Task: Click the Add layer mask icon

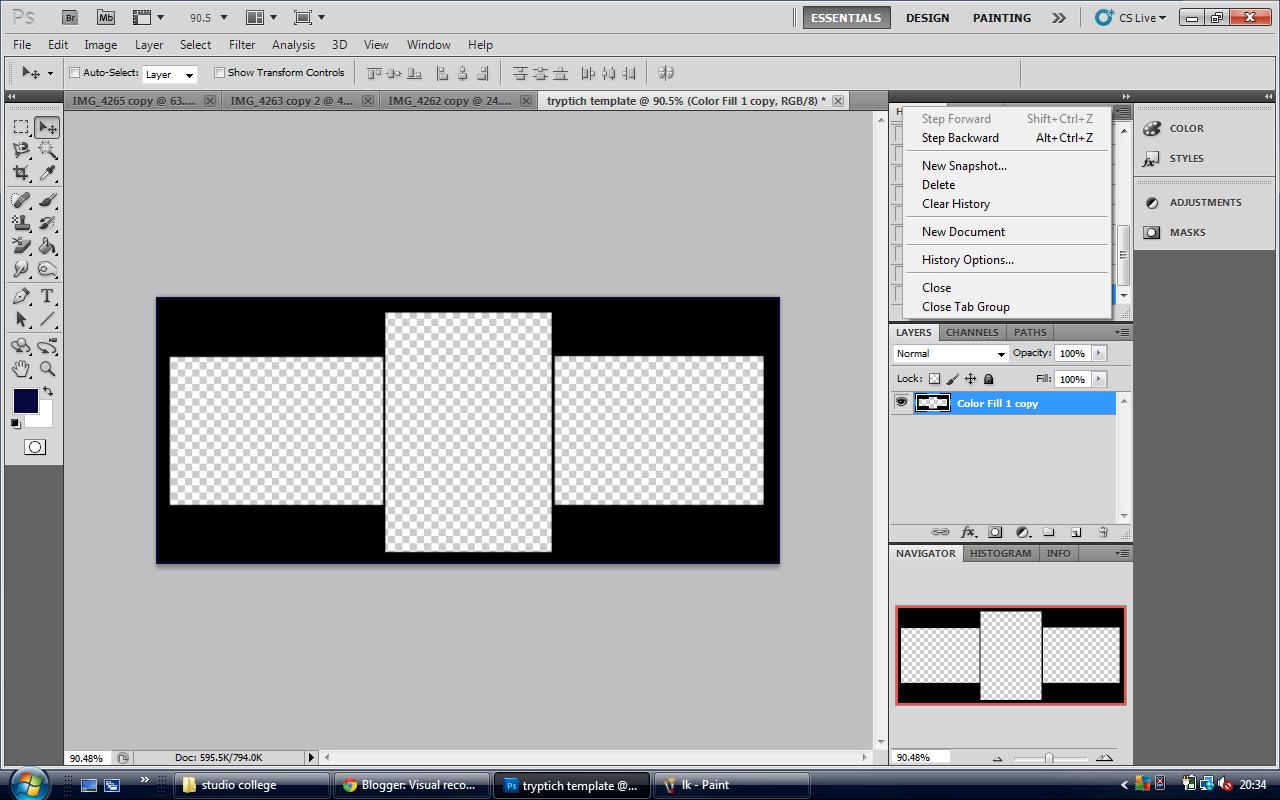Action: point(995,532)
